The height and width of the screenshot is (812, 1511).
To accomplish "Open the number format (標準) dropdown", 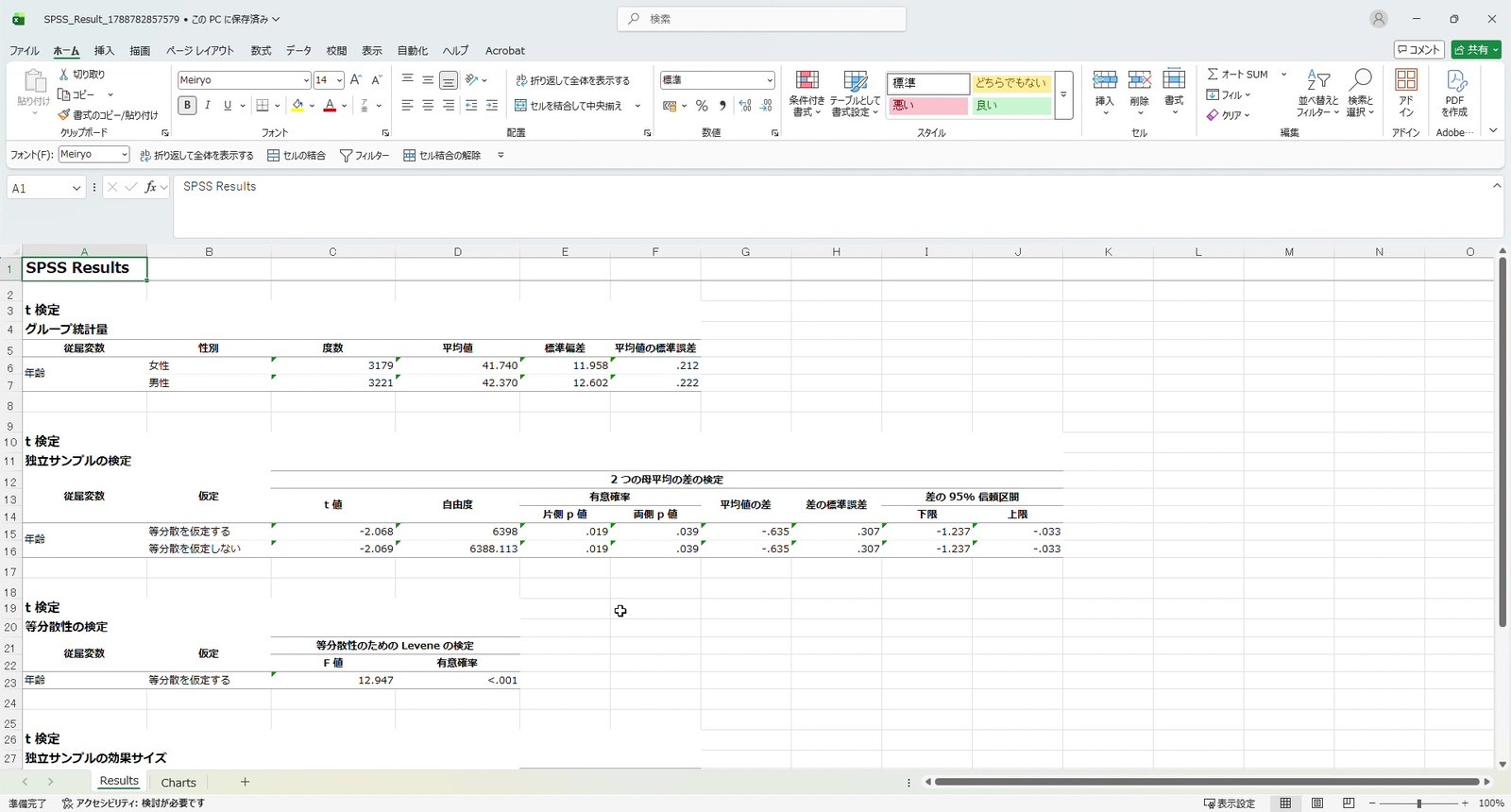I will tap(770, 80).
